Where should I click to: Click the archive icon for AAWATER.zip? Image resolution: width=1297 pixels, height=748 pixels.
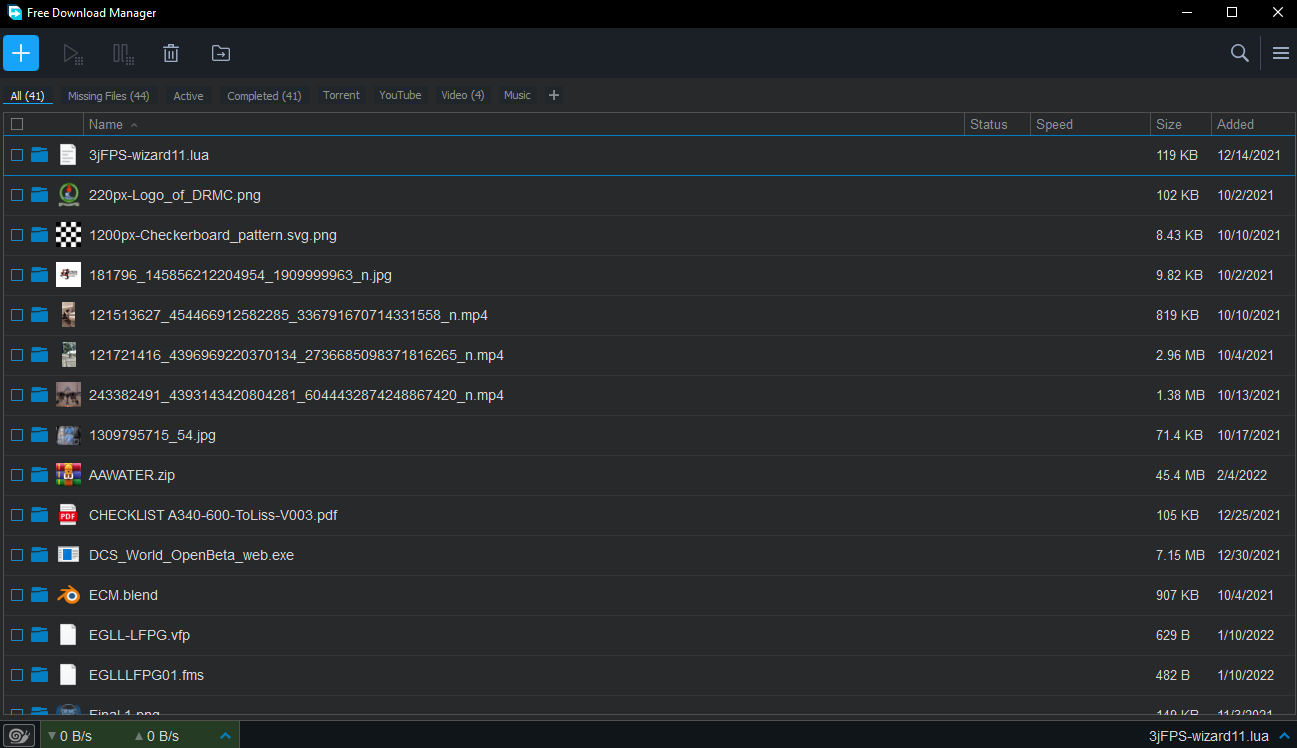tap(68, 475)
